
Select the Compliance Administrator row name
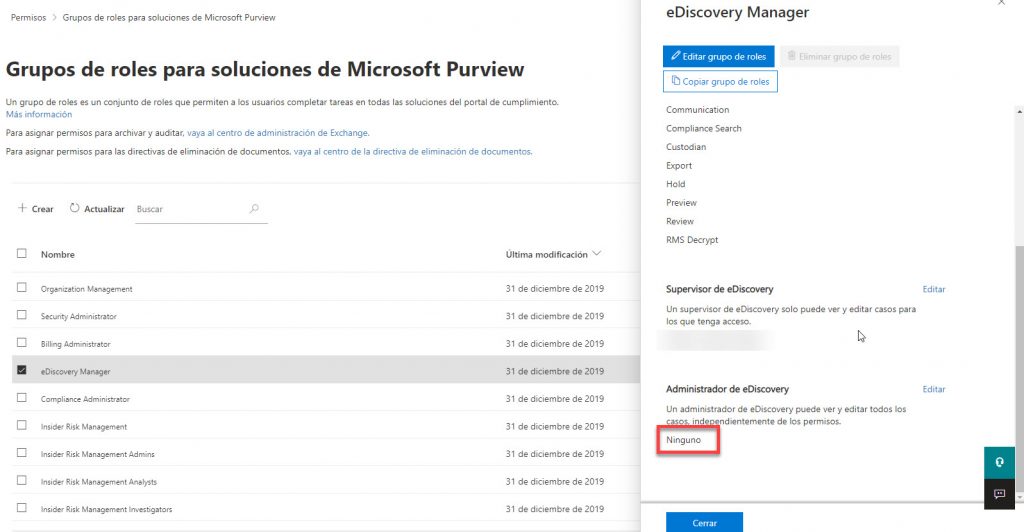coord(85,399)
